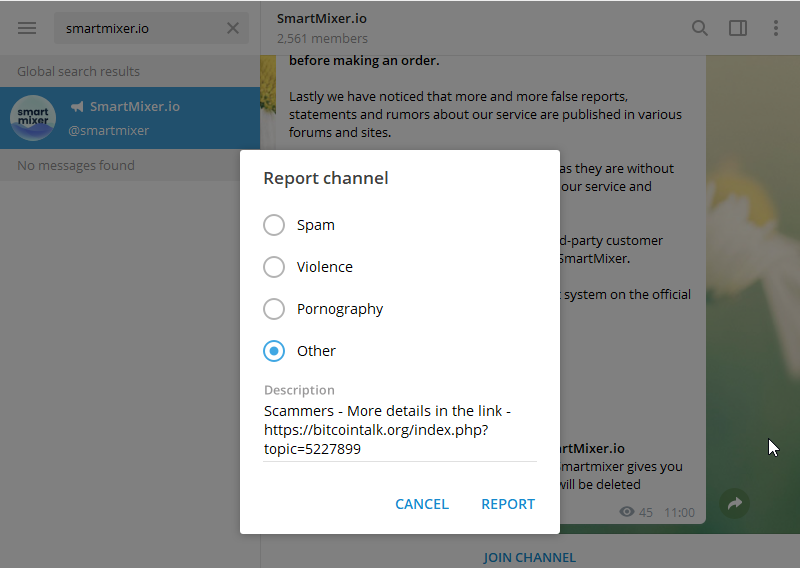Clear the smartmixer.io search text
Viewport: 800px width, 568px height.
coord(233,28)
